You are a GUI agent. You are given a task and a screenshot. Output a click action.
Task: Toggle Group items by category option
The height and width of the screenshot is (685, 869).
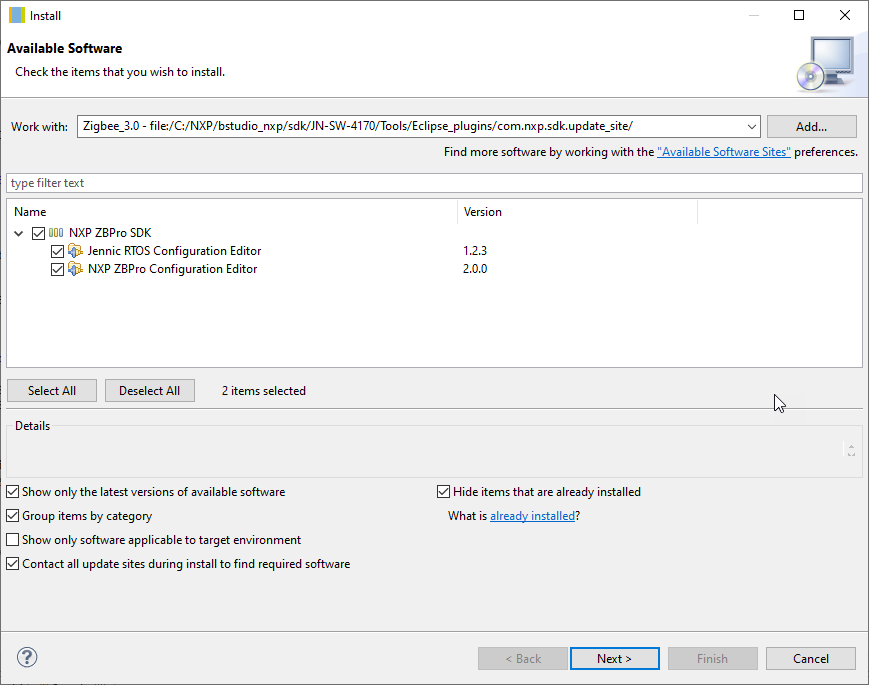13,516
